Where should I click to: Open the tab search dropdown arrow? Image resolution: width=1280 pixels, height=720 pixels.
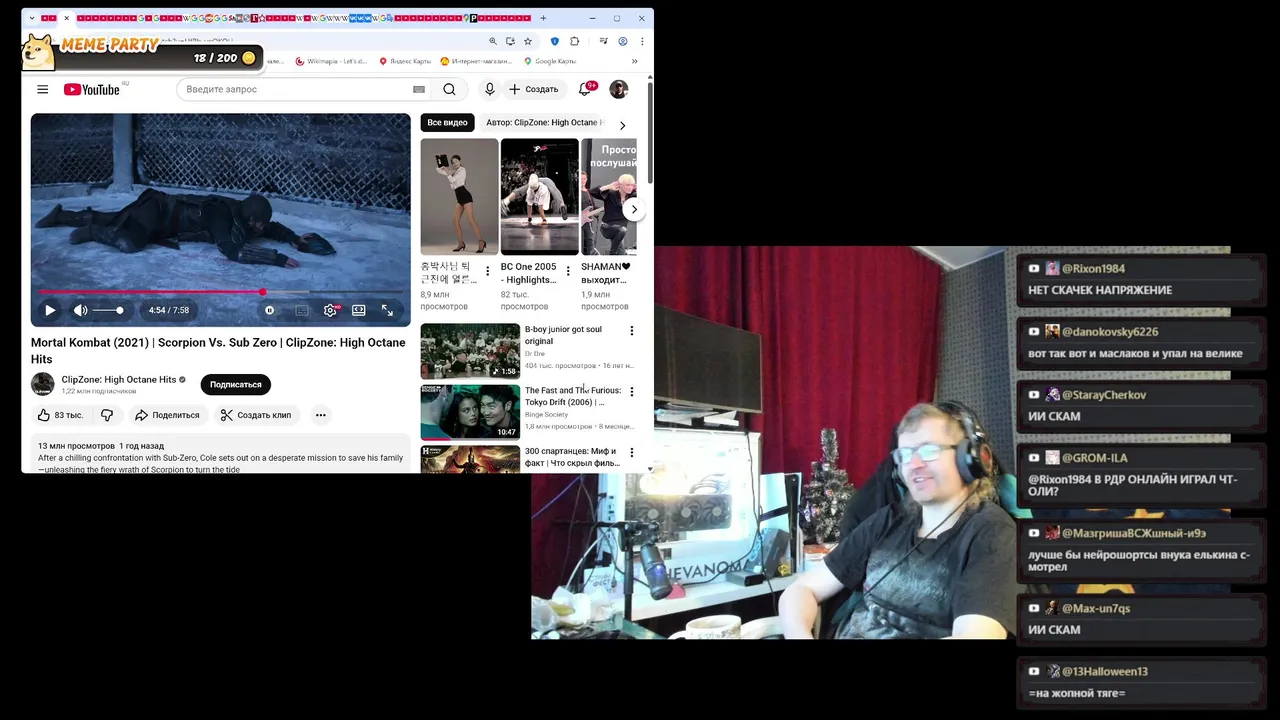click(32, 18)
